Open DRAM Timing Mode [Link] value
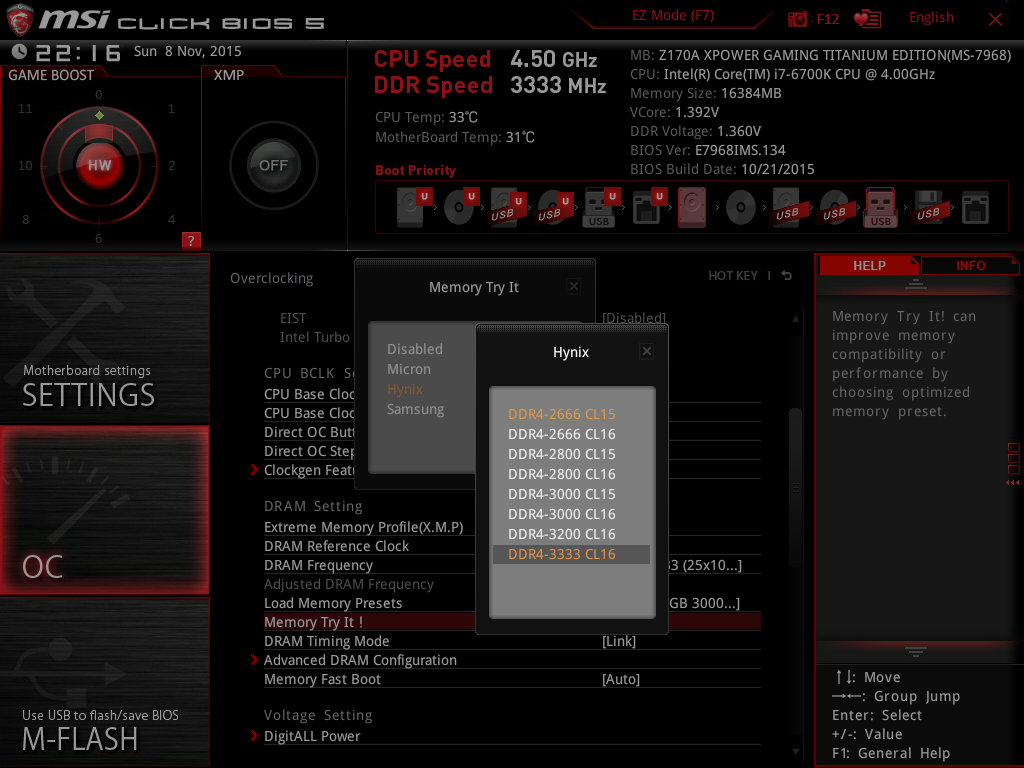The image size is (1024, 768). click(618, 641)
